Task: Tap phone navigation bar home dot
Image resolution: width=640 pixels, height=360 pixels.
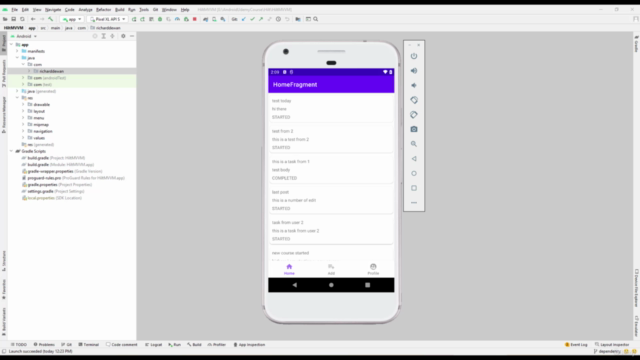Action: (331, 285)
